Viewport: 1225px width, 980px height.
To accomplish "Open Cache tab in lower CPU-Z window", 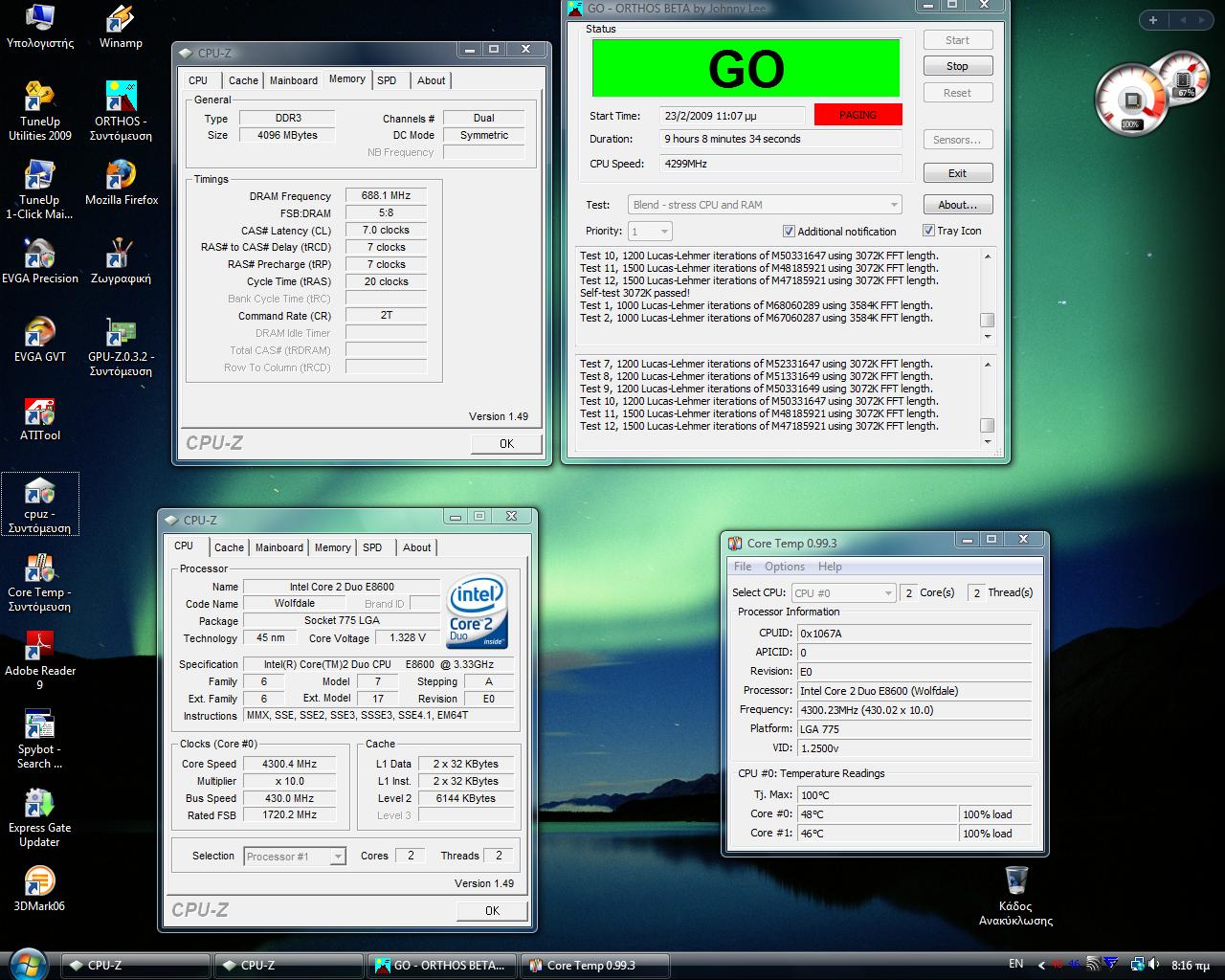I will tap(229, 547).
